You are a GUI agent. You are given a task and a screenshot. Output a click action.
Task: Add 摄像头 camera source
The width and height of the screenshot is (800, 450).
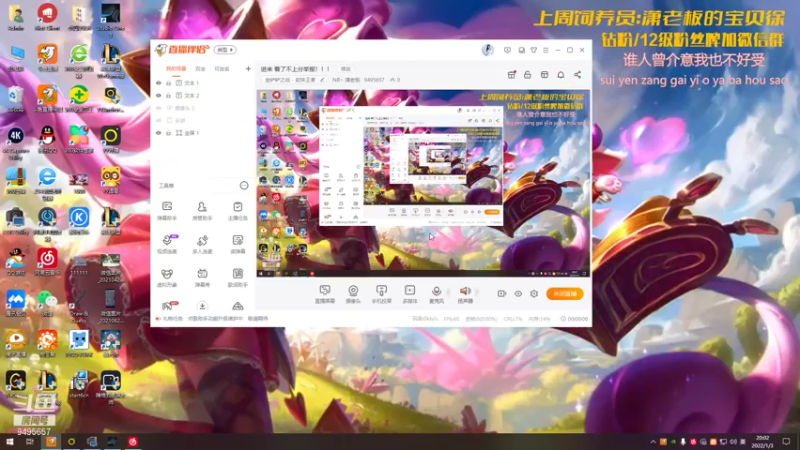coord(353,294)
